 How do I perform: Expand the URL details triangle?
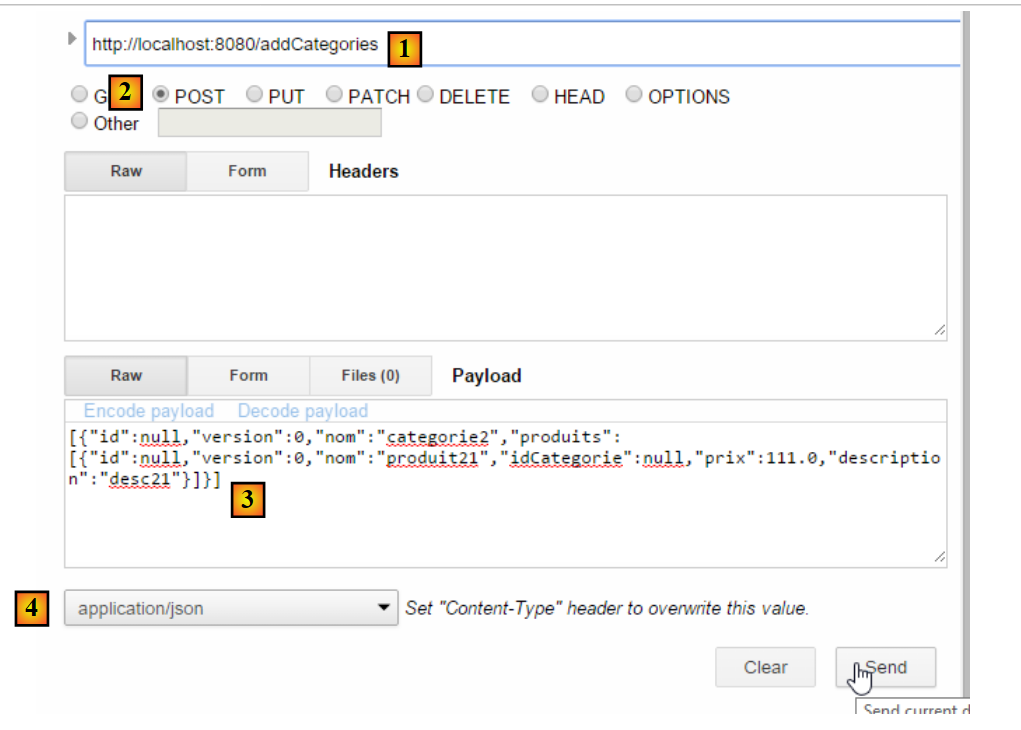point(71,39)
